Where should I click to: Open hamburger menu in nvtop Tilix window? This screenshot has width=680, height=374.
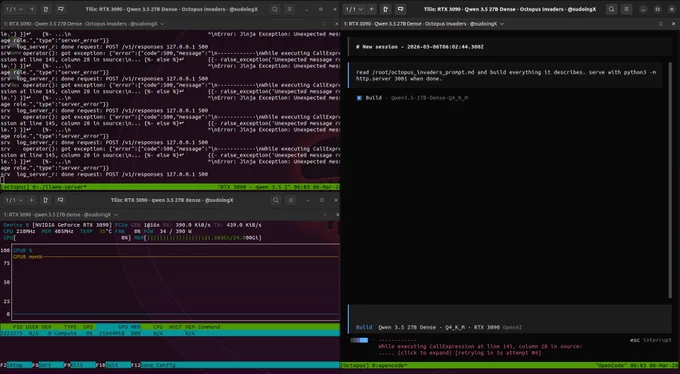pyautogui.click(x=291, y=200)
